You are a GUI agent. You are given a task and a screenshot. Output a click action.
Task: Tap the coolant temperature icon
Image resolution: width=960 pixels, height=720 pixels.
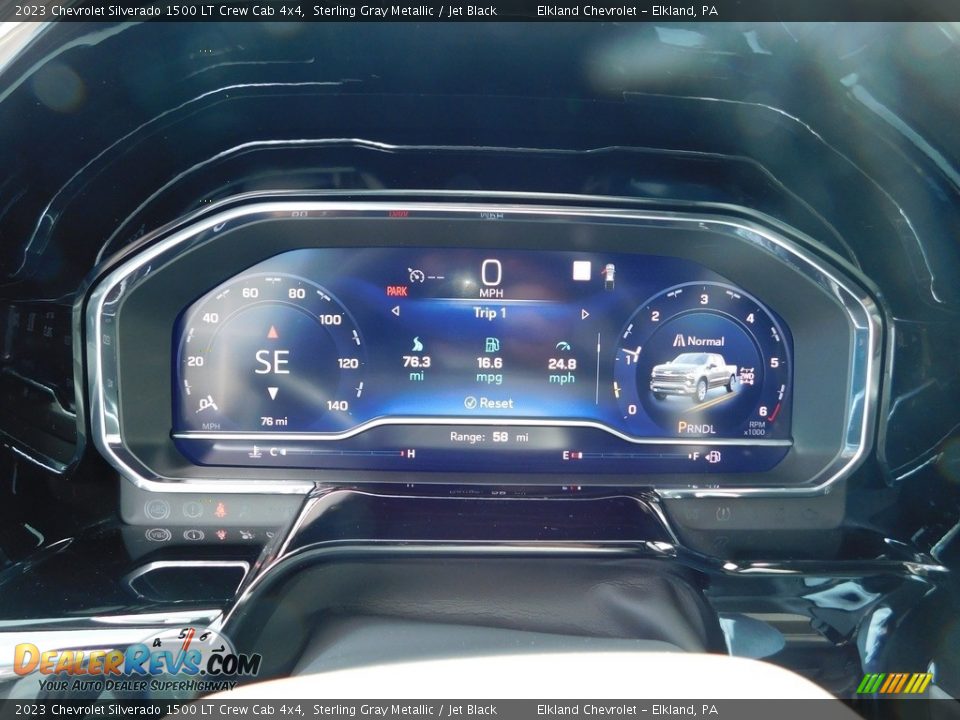(255, 452)
